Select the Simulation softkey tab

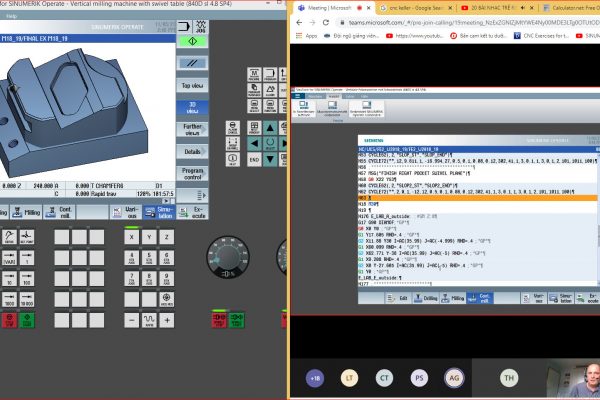(160, 212)
